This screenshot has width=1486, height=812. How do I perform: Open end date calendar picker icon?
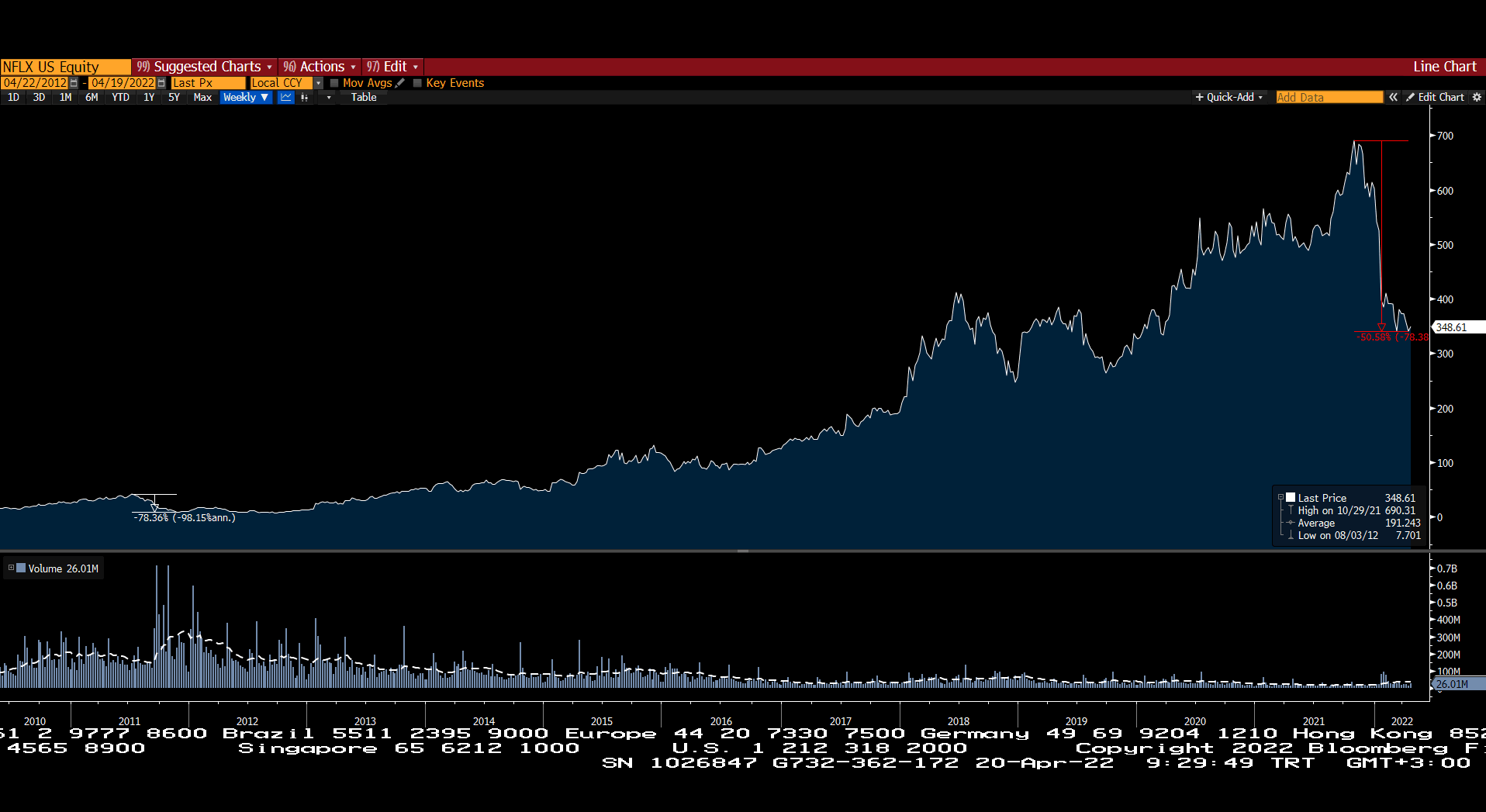pos(161,83)
